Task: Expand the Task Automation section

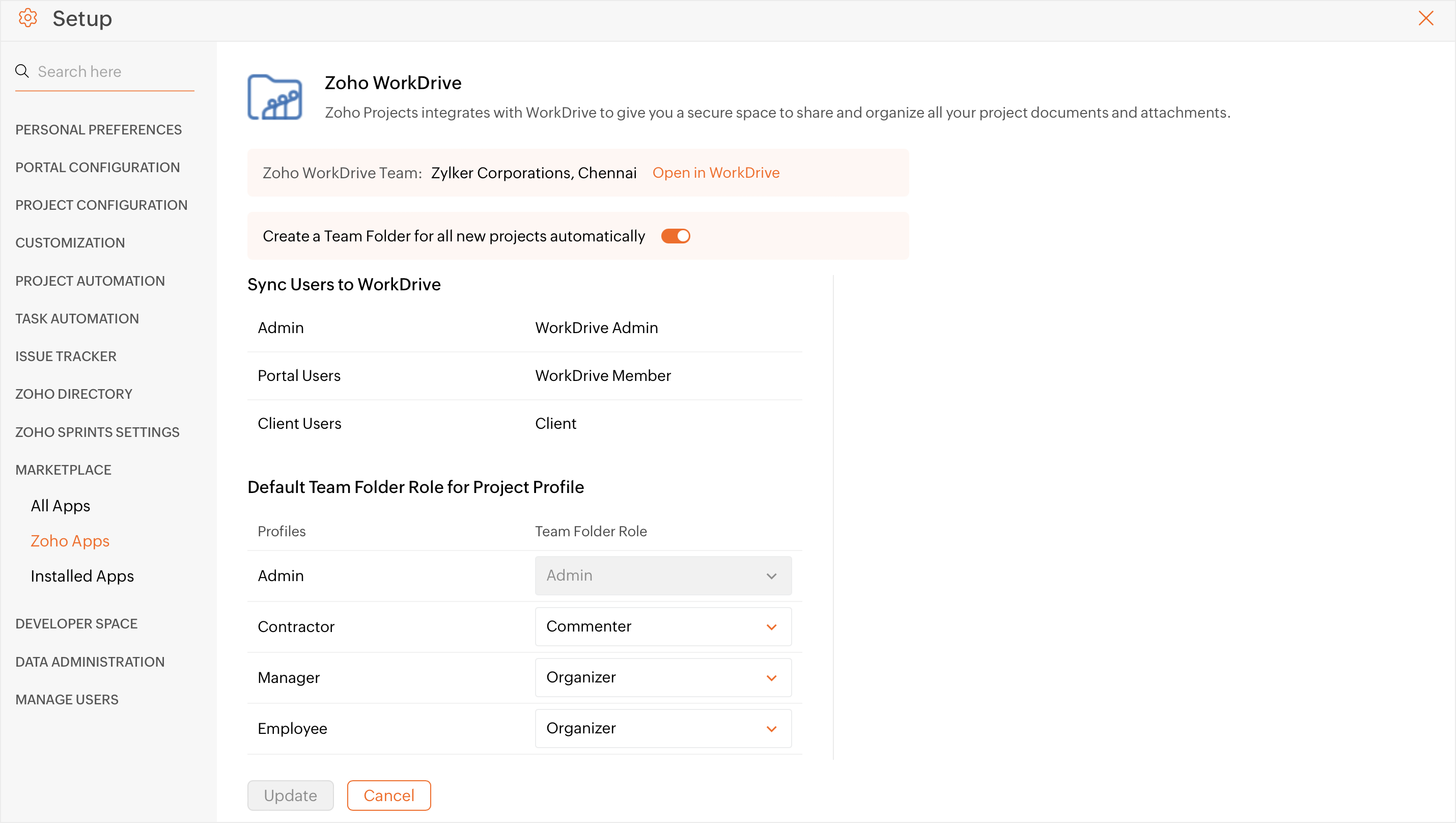Action: [x=77, y=319]
